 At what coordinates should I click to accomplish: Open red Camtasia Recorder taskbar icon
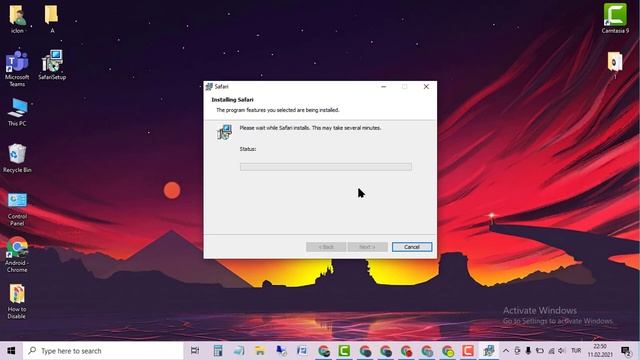pos(468,351)
